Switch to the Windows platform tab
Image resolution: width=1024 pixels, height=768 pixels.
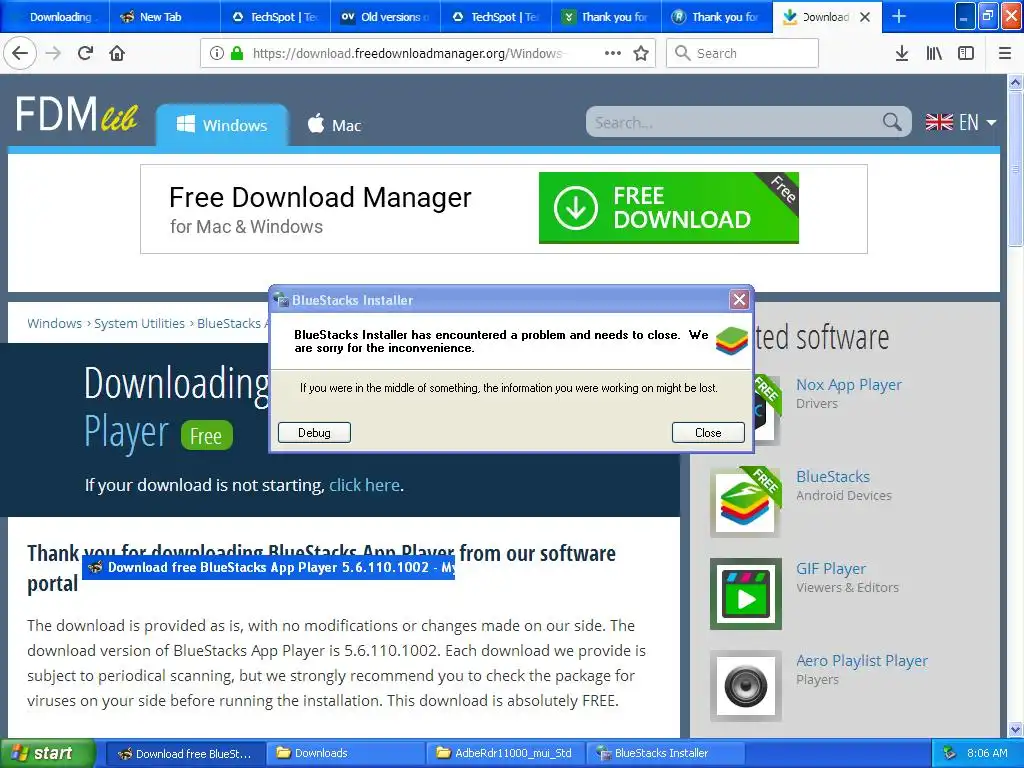(222, 125)
